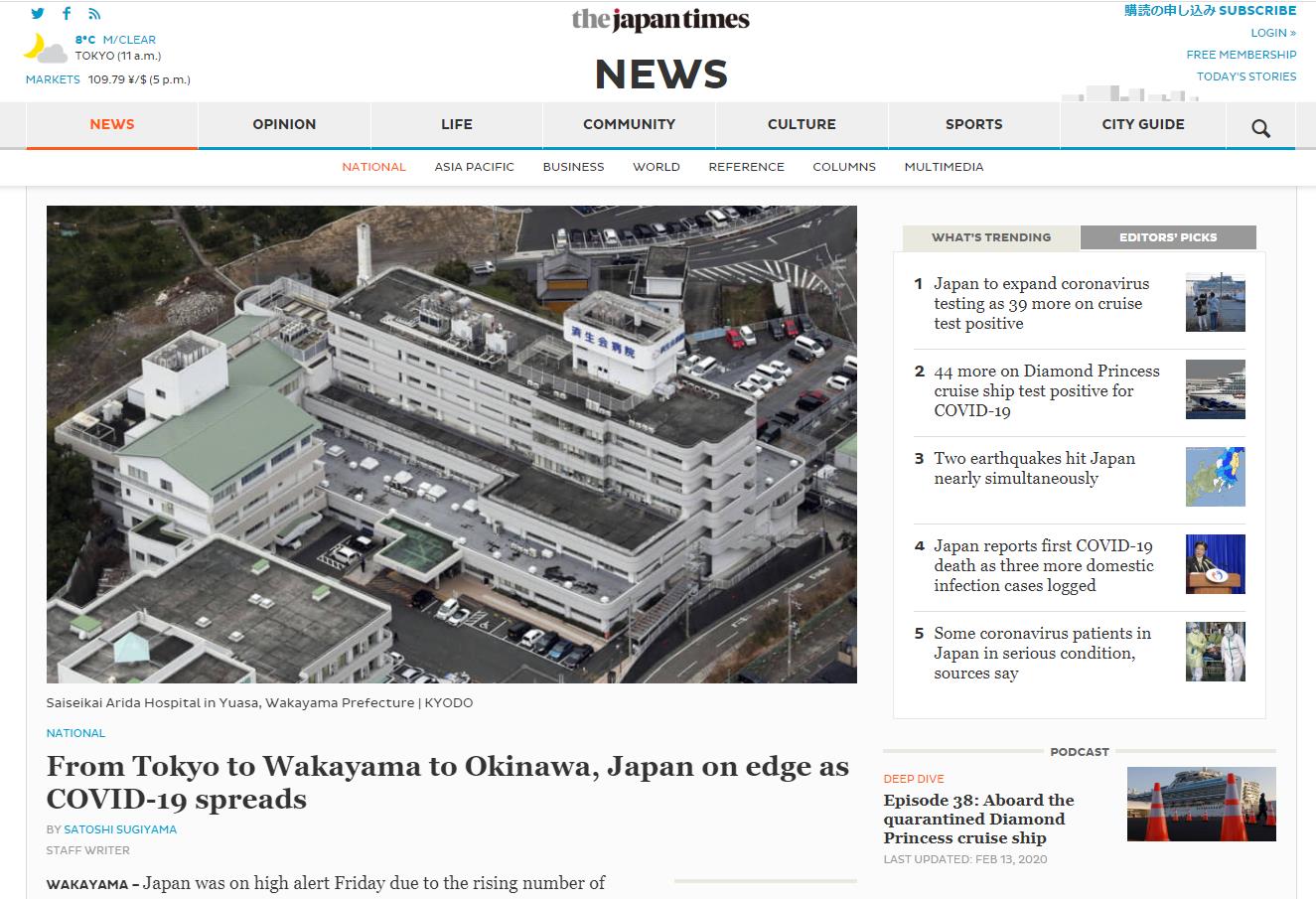The width and height of the screenshot is (1316, 899).
Task: Open author Satoshi Sugiyama's page
Action: point(120,829)
